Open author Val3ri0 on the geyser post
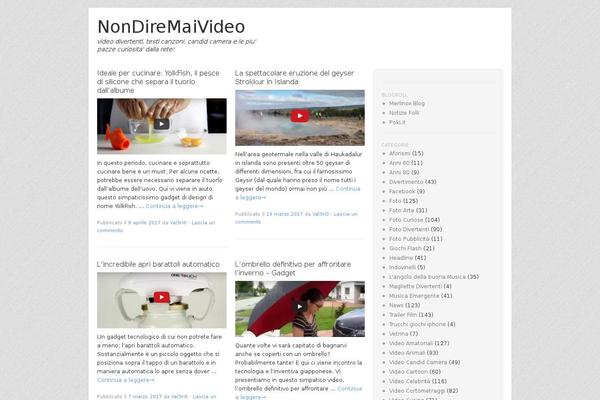The image size is (600, 400). [x=320, y=214]
